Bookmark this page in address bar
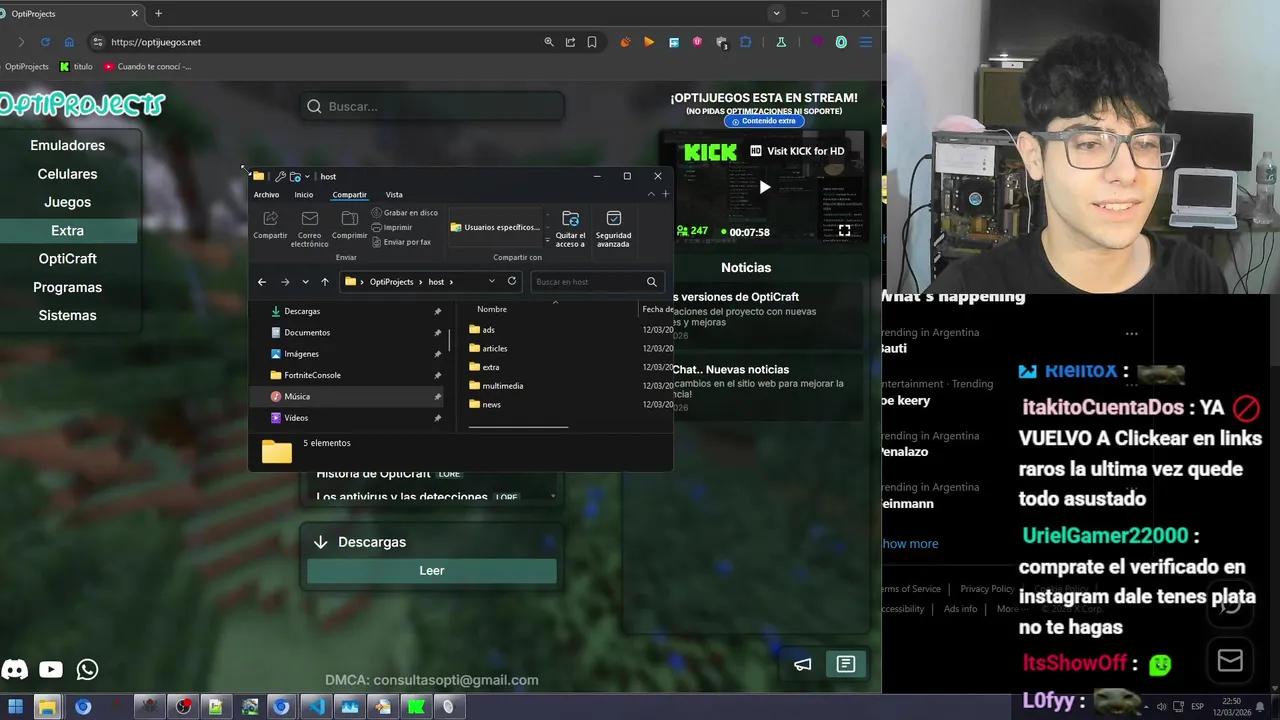This screenshot has height=720, width=1280. pyautogui.click(x=592, y=42)
